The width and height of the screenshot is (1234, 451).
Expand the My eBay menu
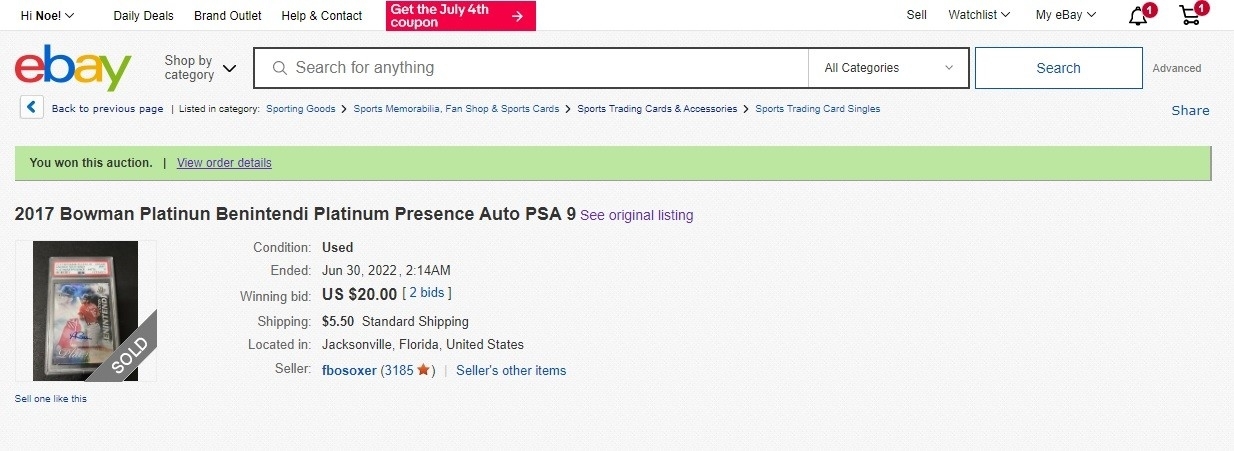tap(1066, 15)
